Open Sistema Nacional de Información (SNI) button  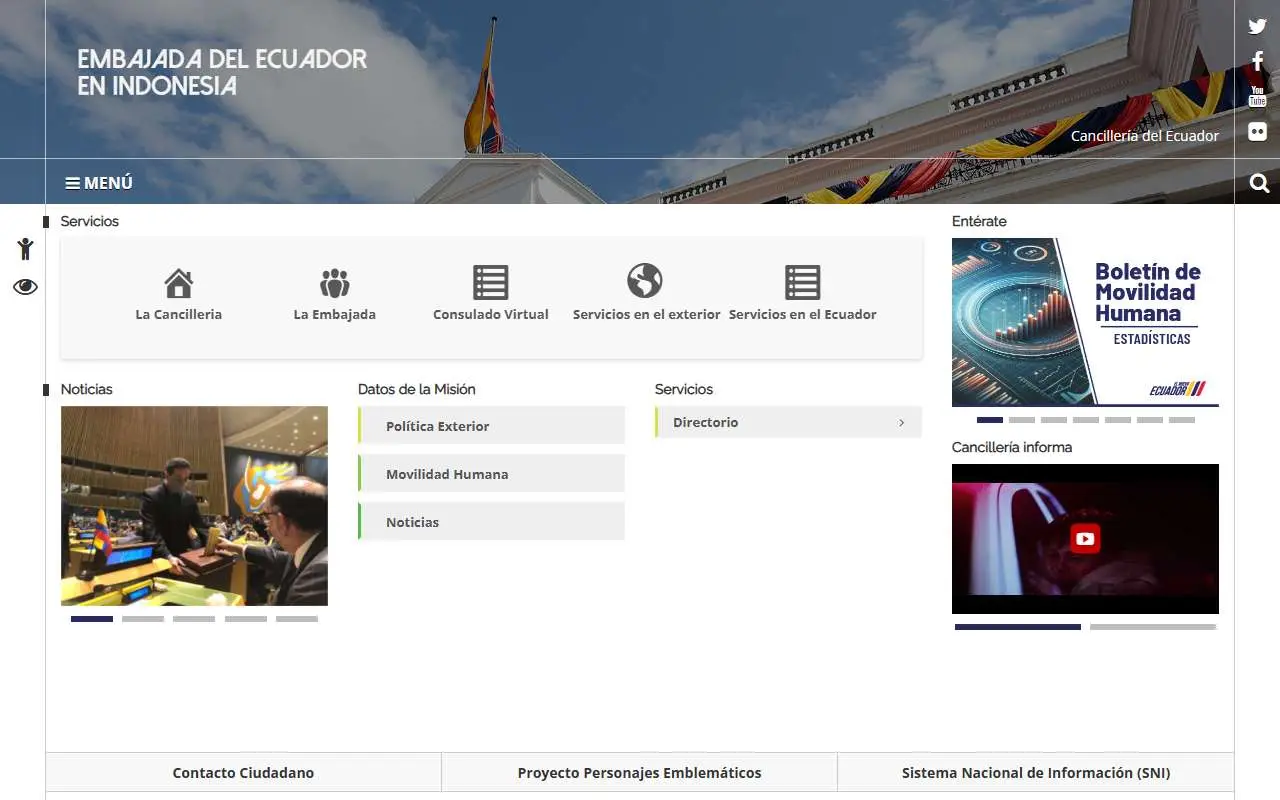pos(1035,773)
